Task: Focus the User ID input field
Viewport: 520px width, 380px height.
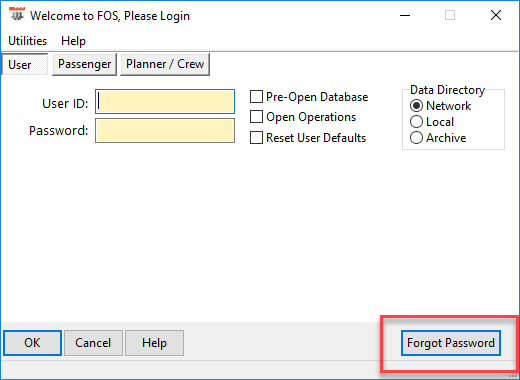Action: pos(165,101)
